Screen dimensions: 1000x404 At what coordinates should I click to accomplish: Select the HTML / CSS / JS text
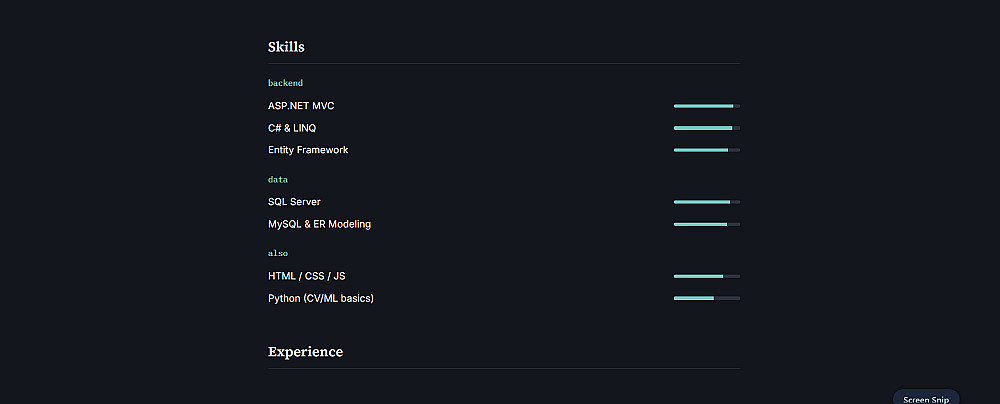pos(307,276)
